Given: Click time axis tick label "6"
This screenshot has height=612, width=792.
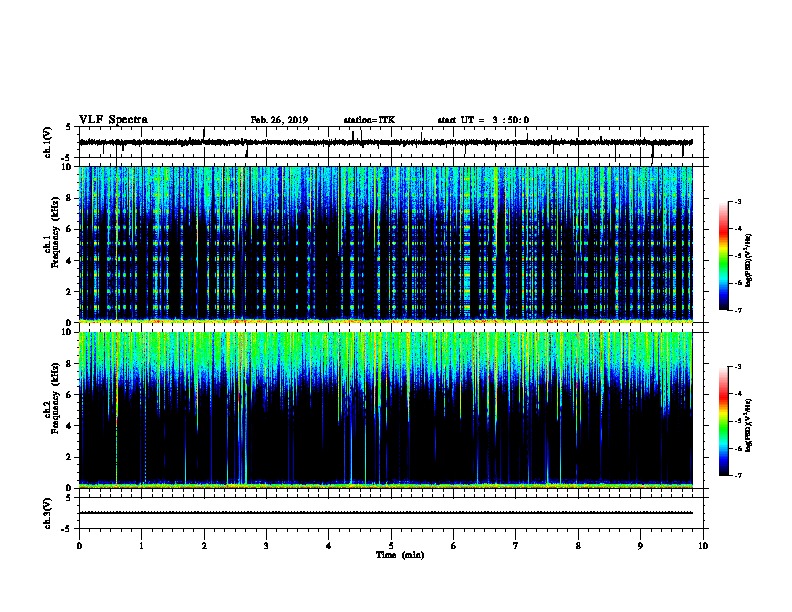Looking at the screenshot, I should coord(454,546).
